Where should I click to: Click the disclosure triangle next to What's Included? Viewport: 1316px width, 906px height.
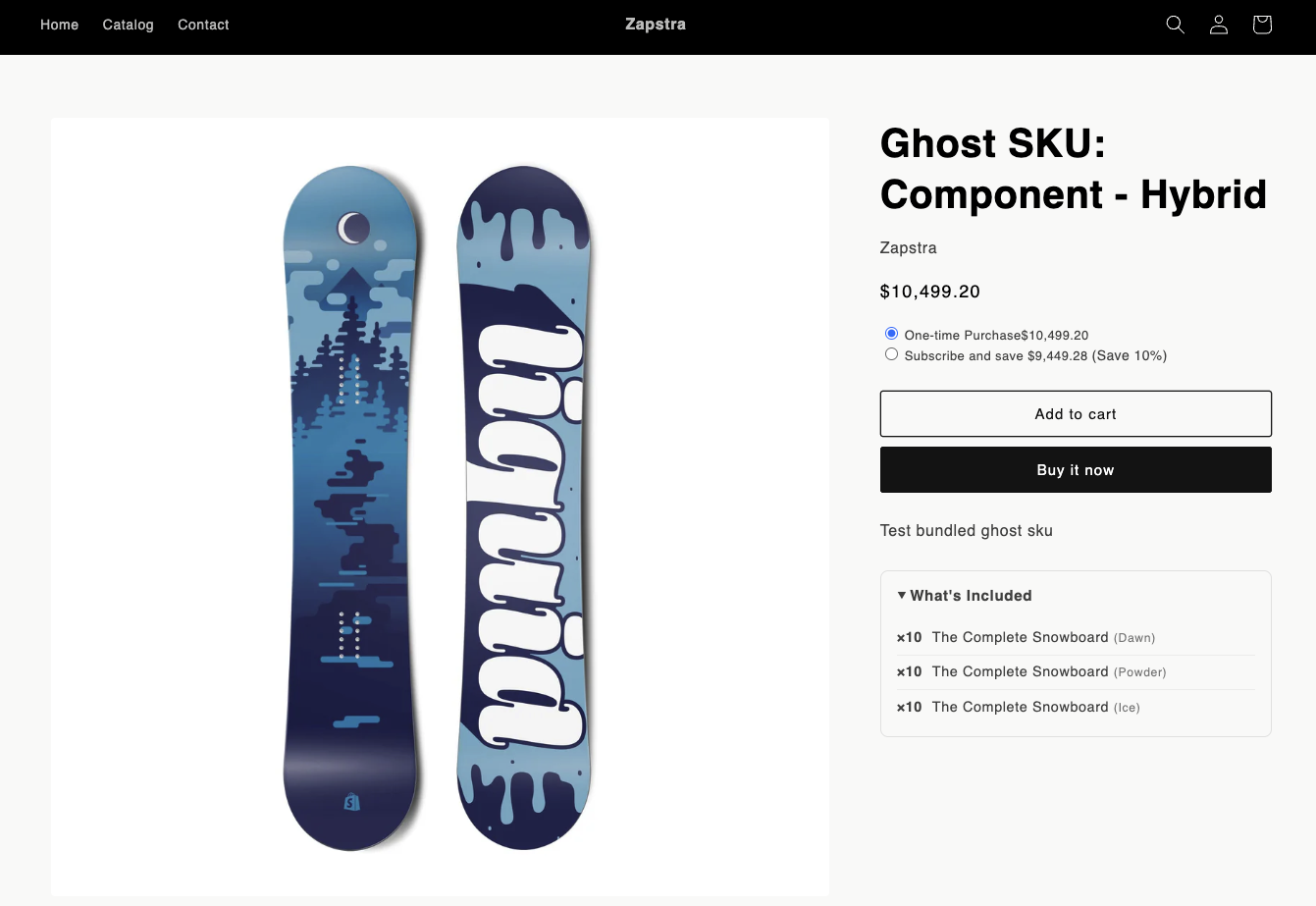point(901,595)
